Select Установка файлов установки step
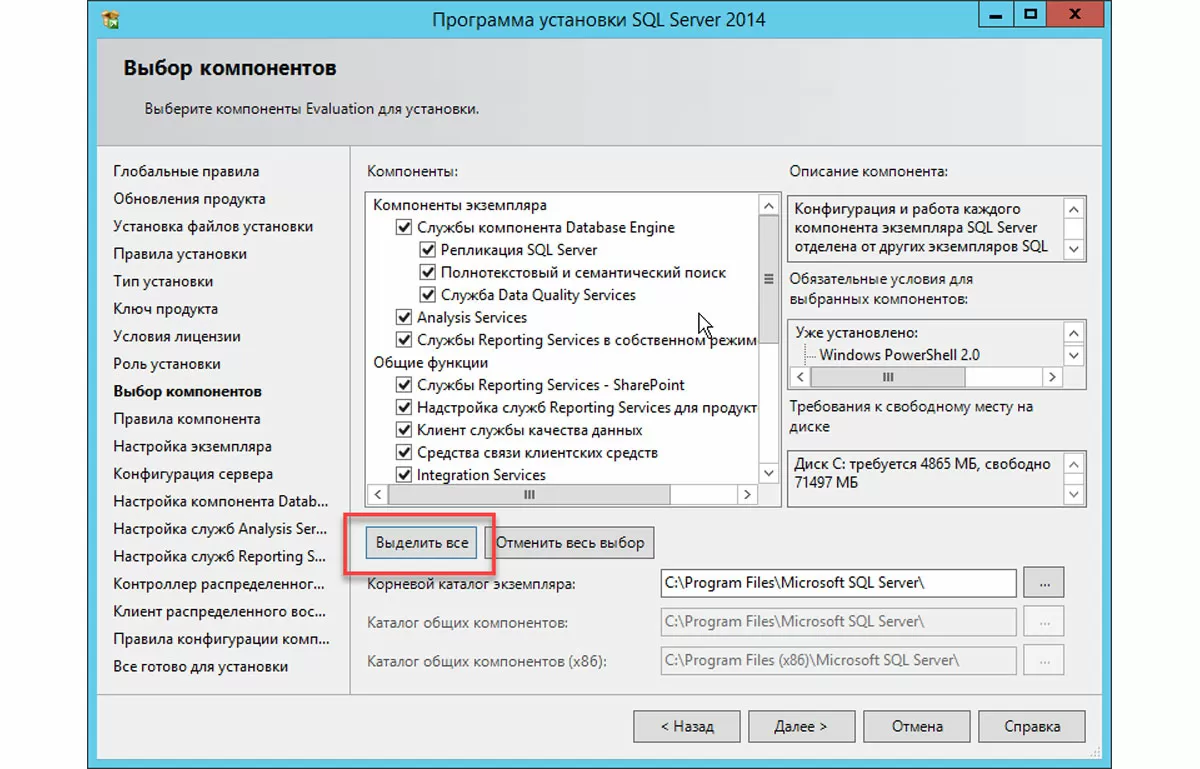Viewport: 1200px width, 769px height. (x=213, y=226)
